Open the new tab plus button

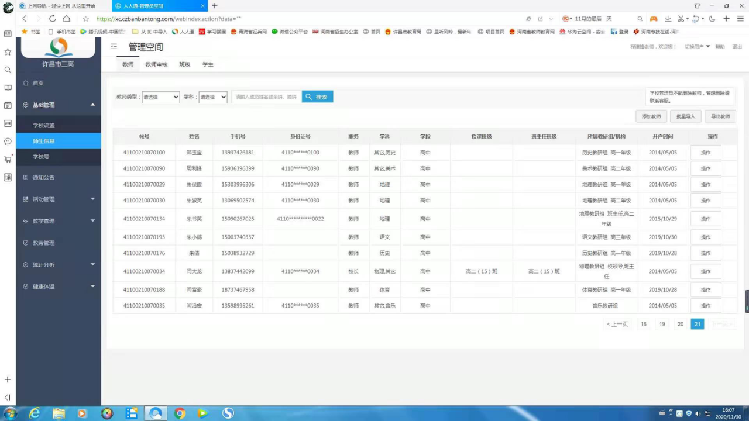[x=214, y=6]
